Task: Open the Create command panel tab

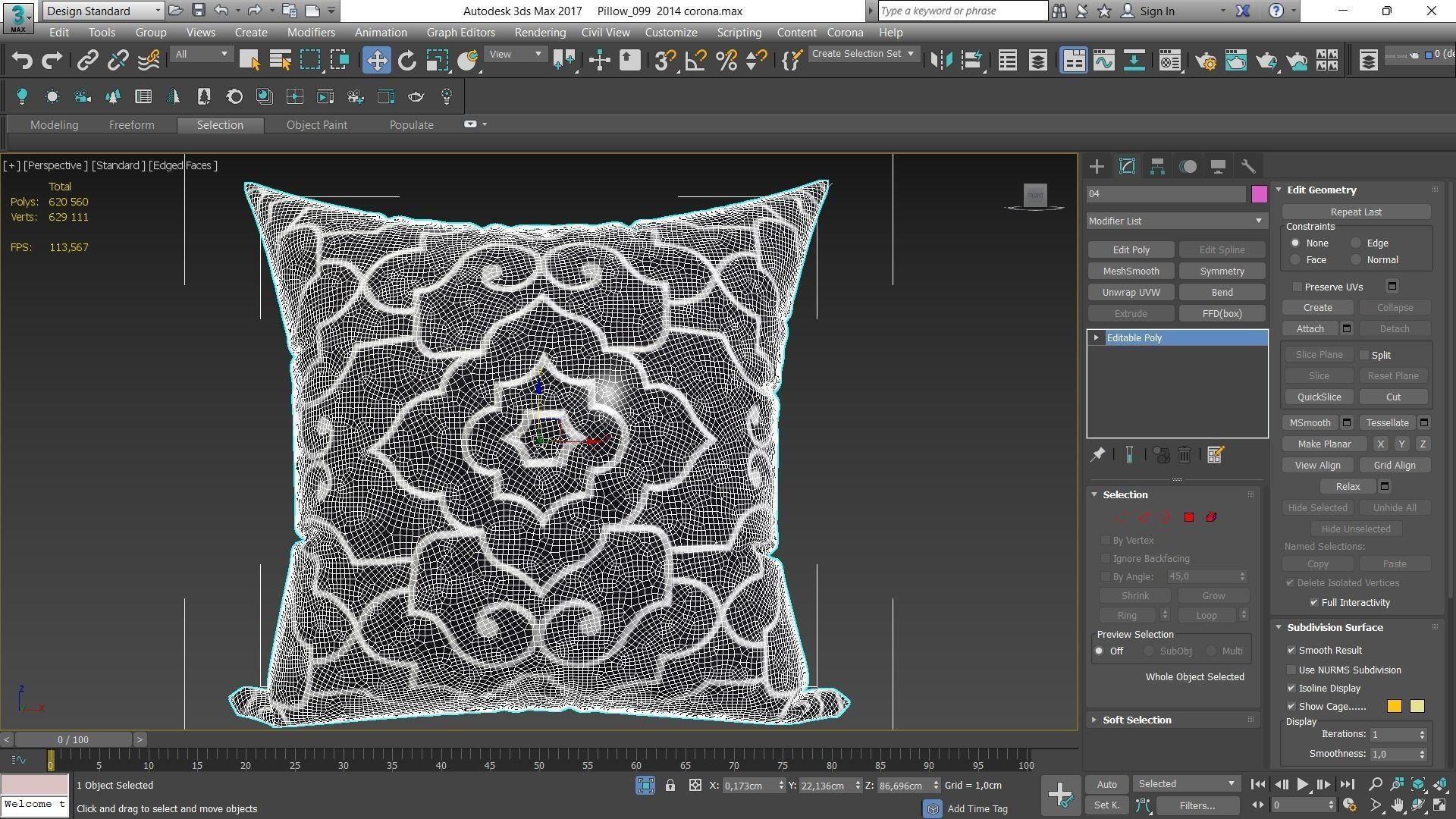Action: pyautogui.click(x=1097, y=167)
